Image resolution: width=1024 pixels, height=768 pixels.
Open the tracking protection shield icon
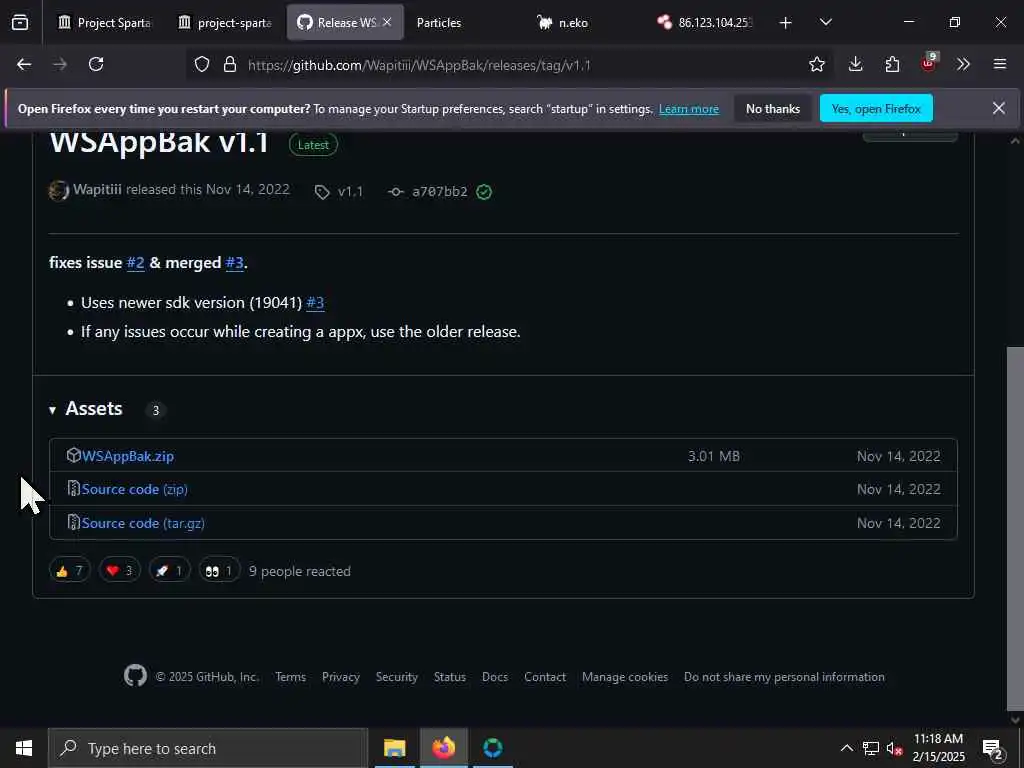[x=202, y=64]
